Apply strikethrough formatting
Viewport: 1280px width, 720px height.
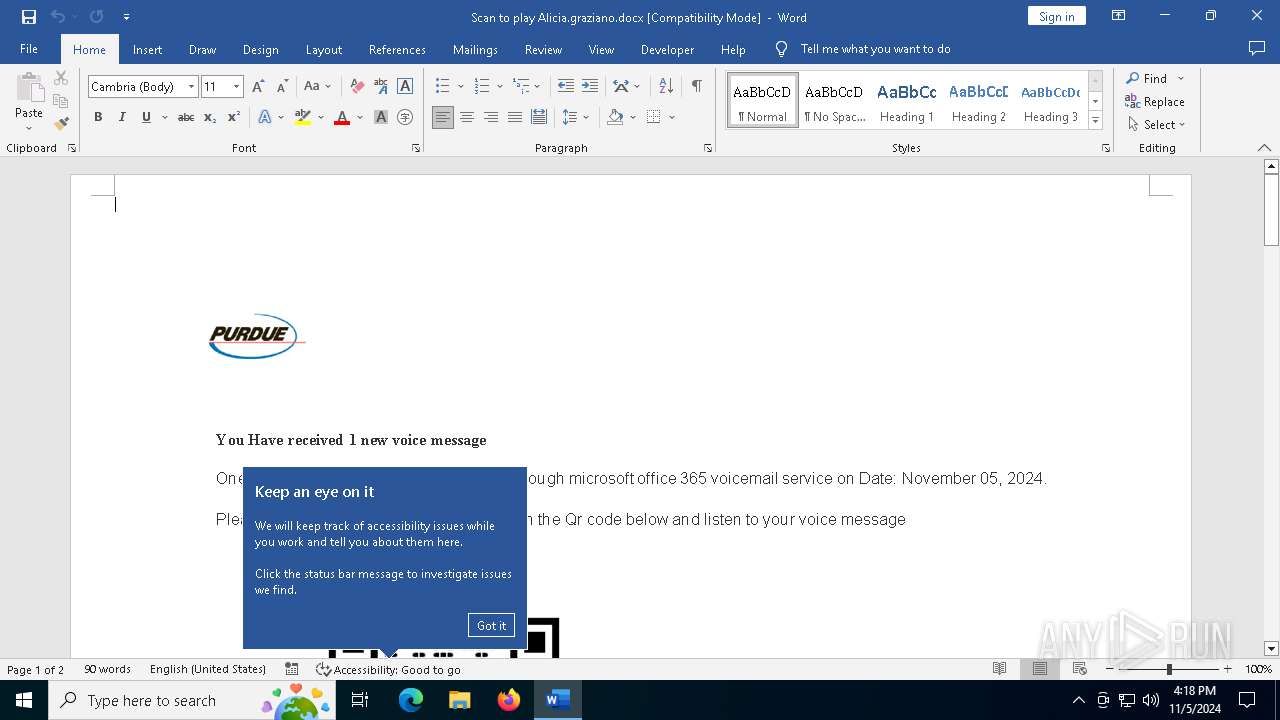click(186, 117)
